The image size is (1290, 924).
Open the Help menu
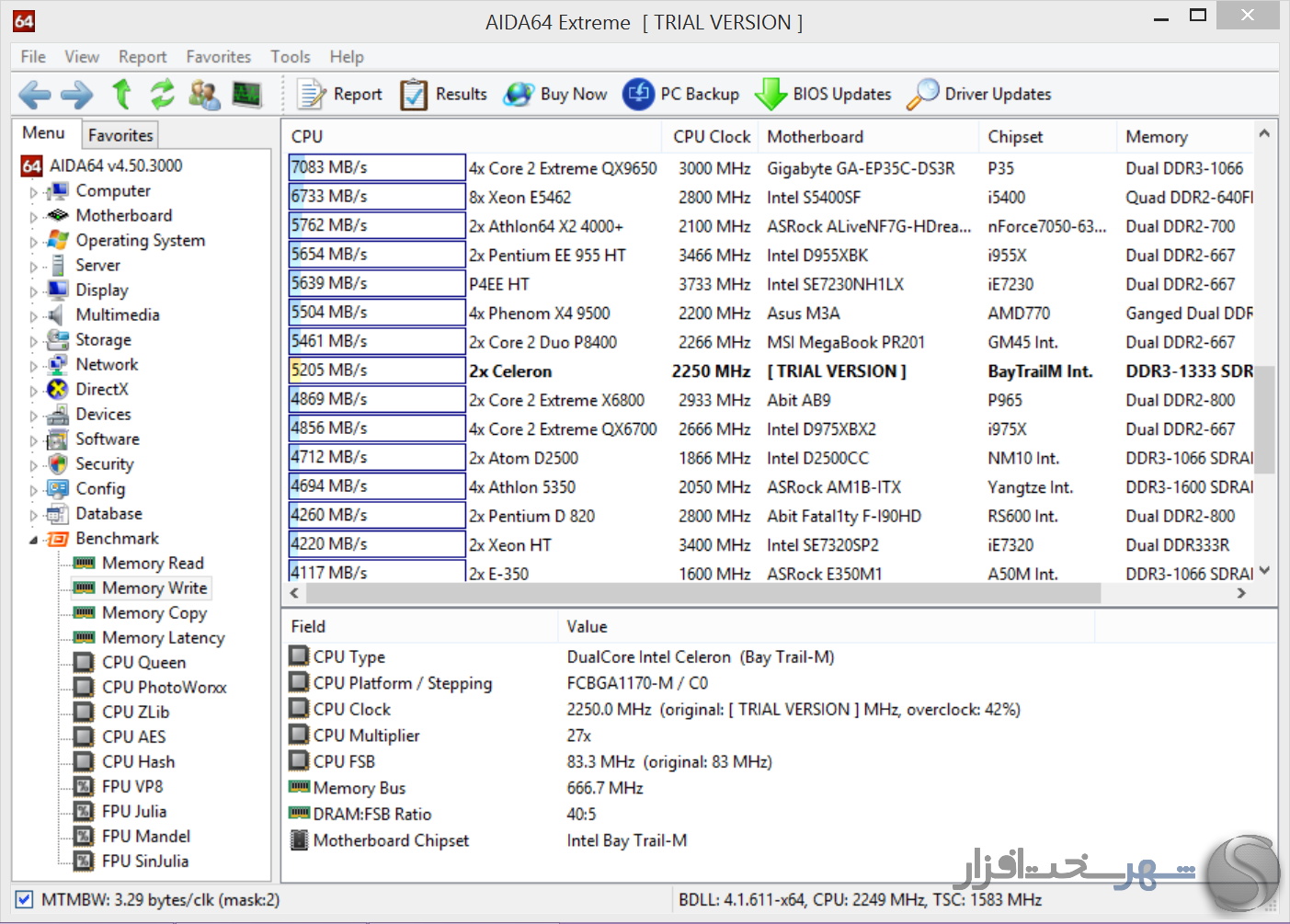point(347,57)
